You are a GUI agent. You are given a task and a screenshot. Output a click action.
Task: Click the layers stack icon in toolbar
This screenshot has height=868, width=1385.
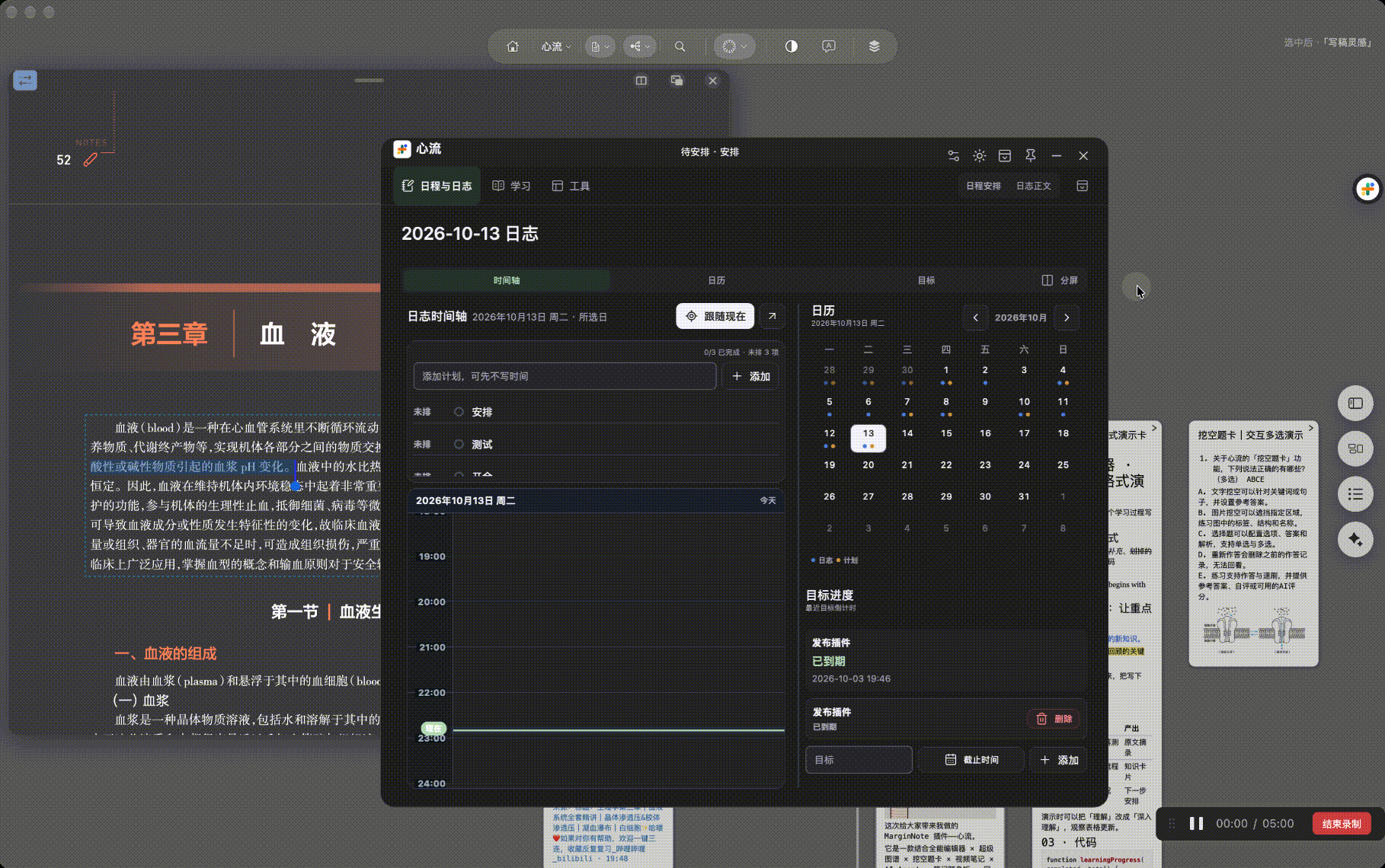coord(874,46)
